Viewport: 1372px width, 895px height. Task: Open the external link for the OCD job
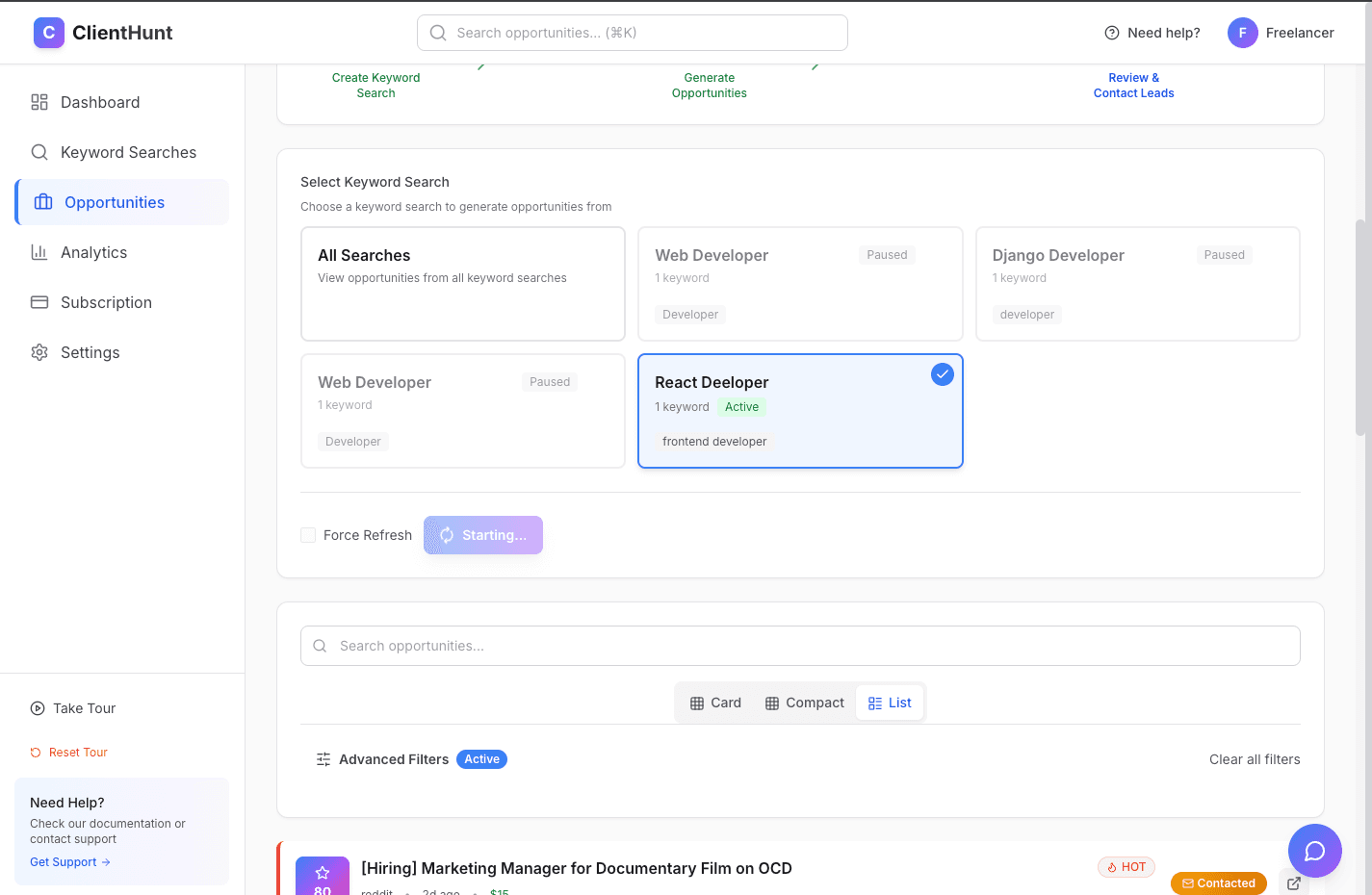(1294, 882)
